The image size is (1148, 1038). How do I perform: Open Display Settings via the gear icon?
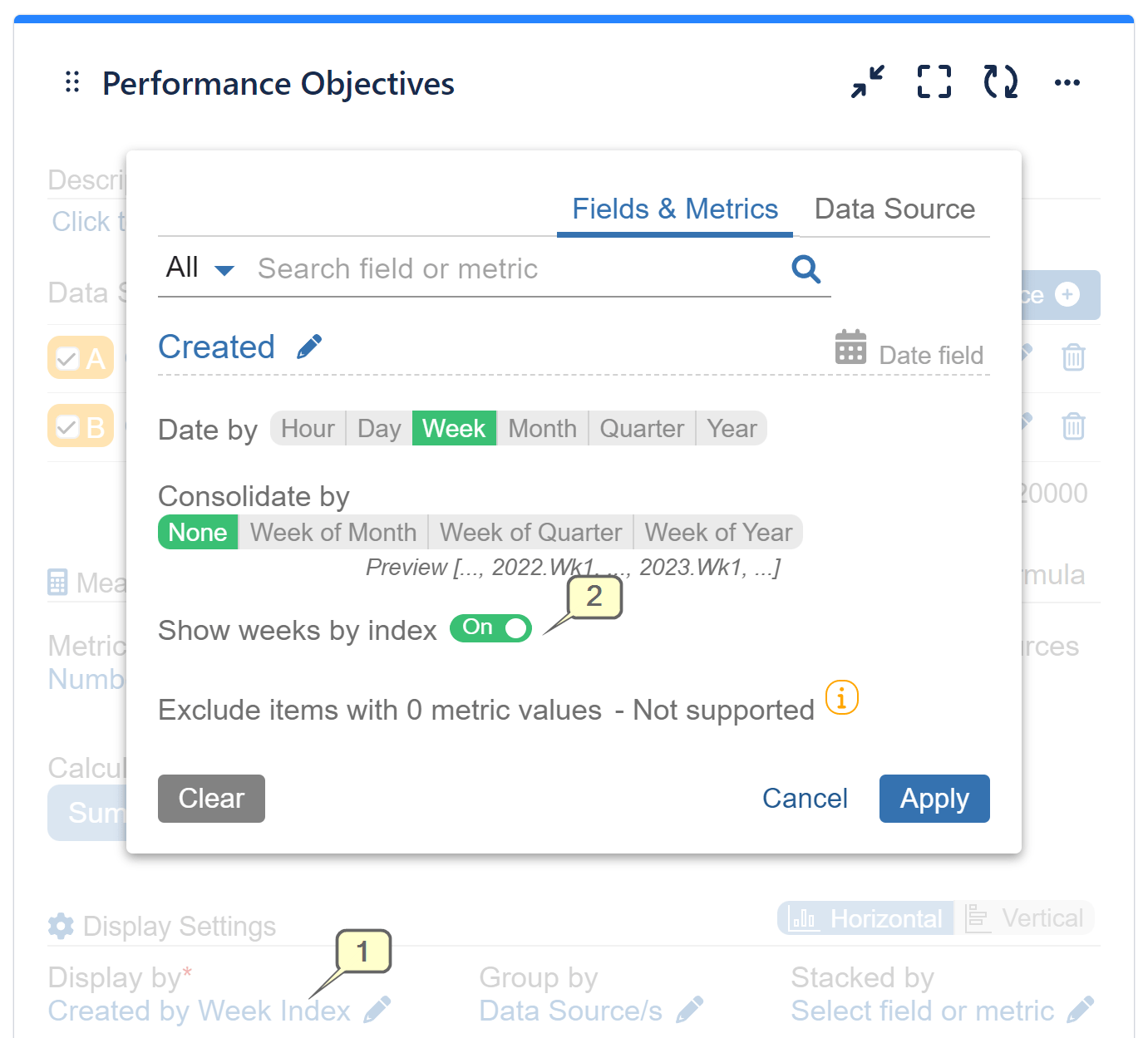click(62, 926)
